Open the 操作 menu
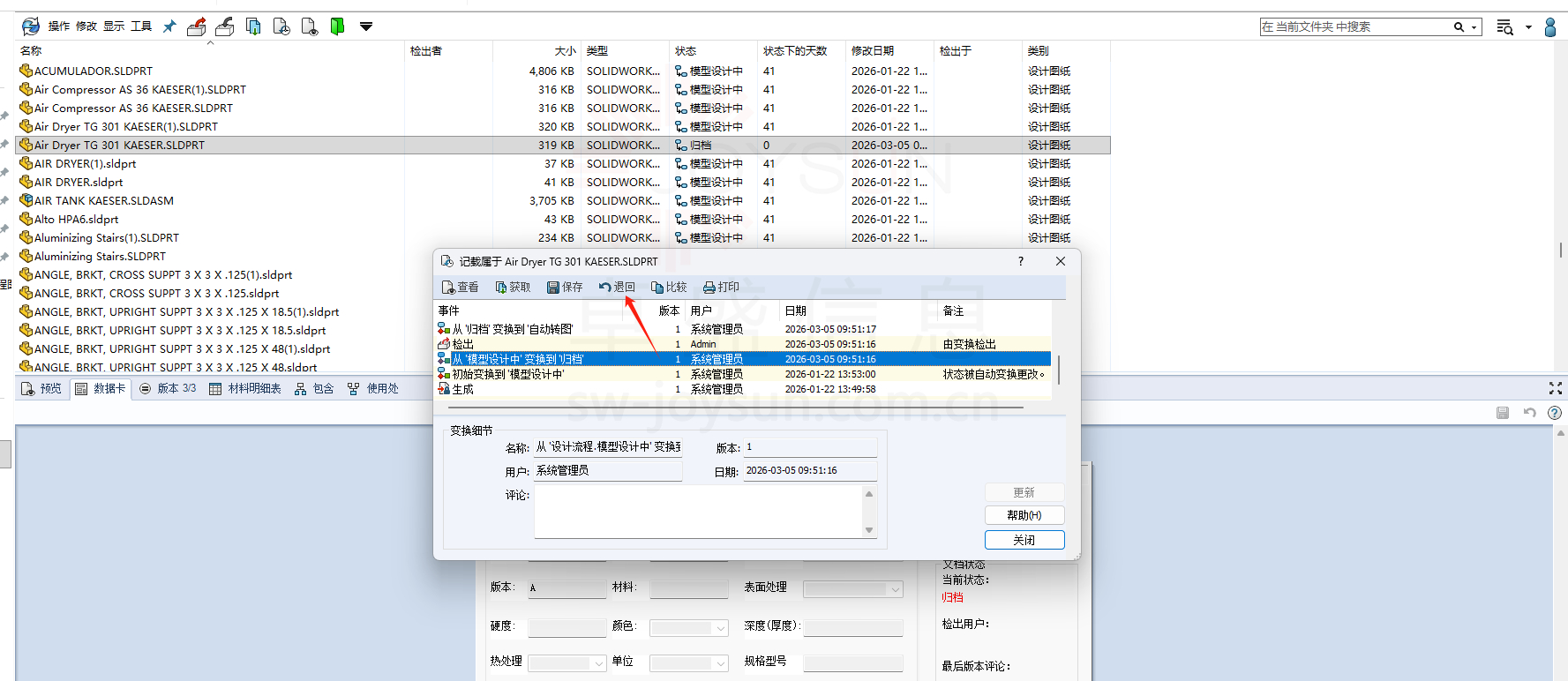The image size is (1568, 681). pos(58,26)
